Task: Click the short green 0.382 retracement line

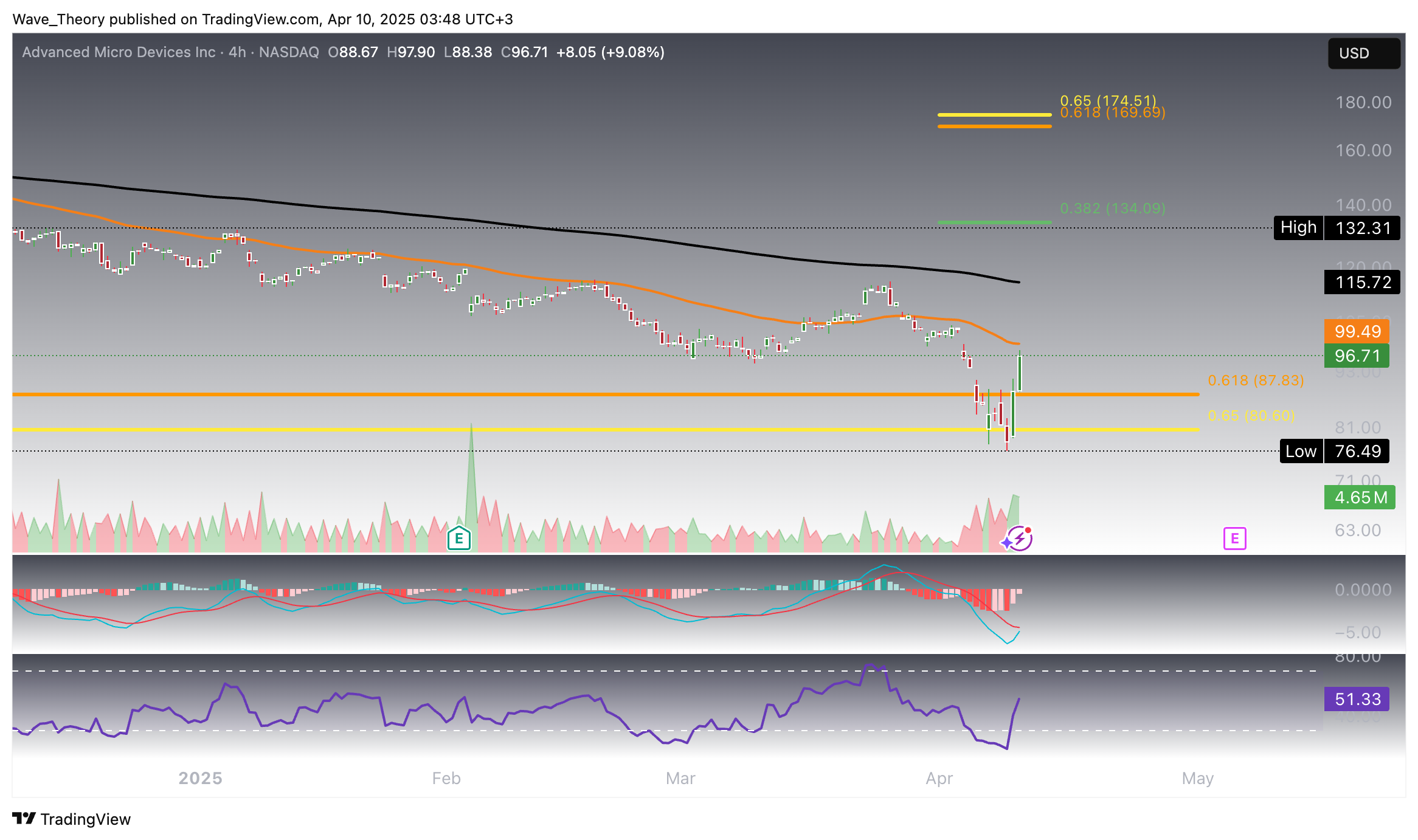Action: click(994, 222)
